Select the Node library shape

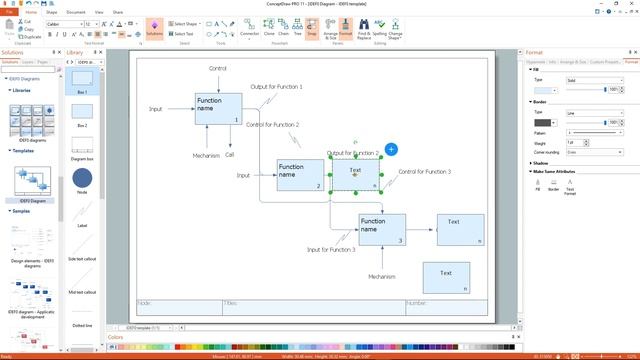click(x=82, y=181)
